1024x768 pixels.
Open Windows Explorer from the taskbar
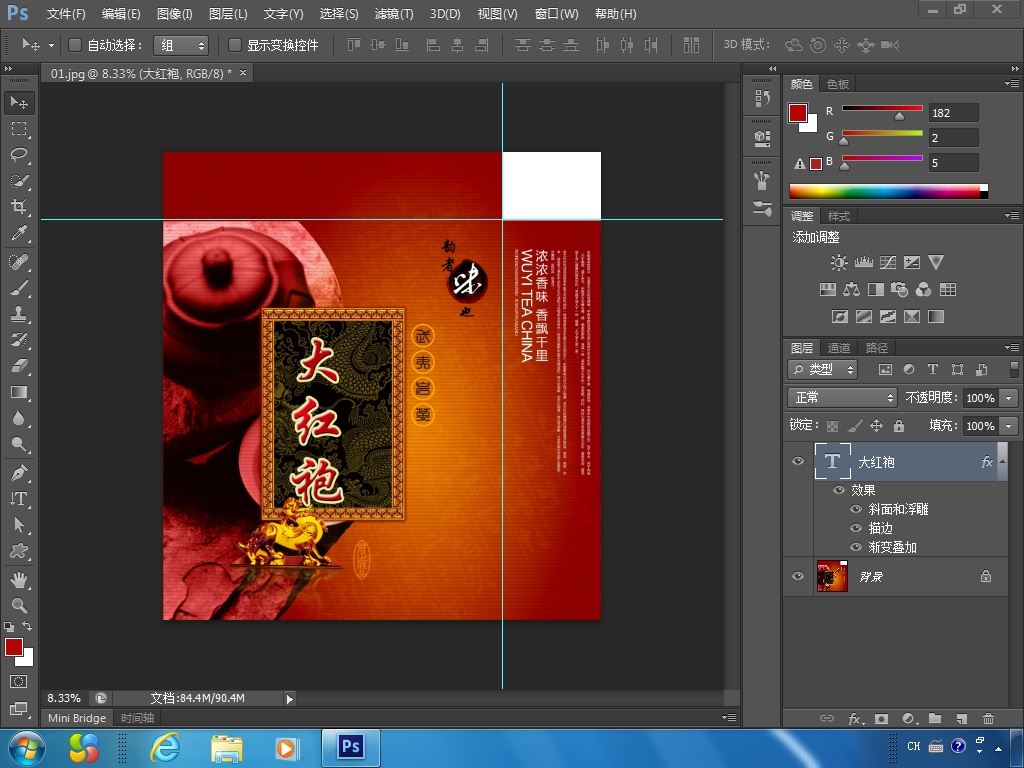(227, 749)
